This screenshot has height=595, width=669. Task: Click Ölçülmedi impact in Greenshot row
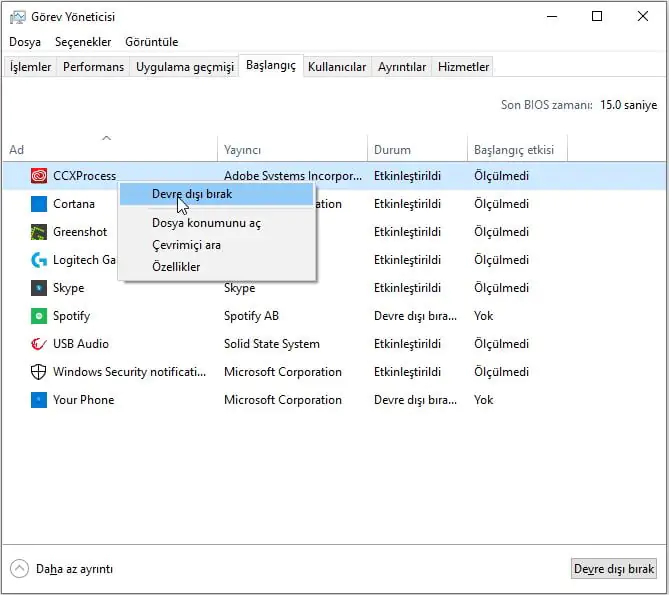click(501, 232)
